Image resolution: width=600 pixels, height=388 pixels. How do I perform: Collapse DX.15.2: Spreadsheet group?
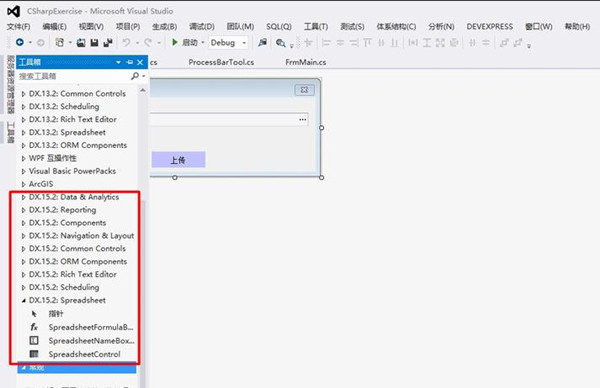coord(23,301)
